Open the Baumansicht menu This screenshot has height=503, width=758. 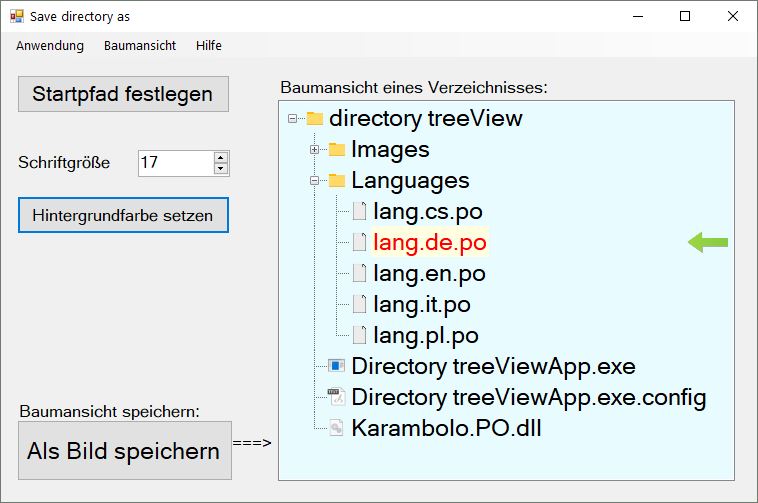[x=140, y=46]
